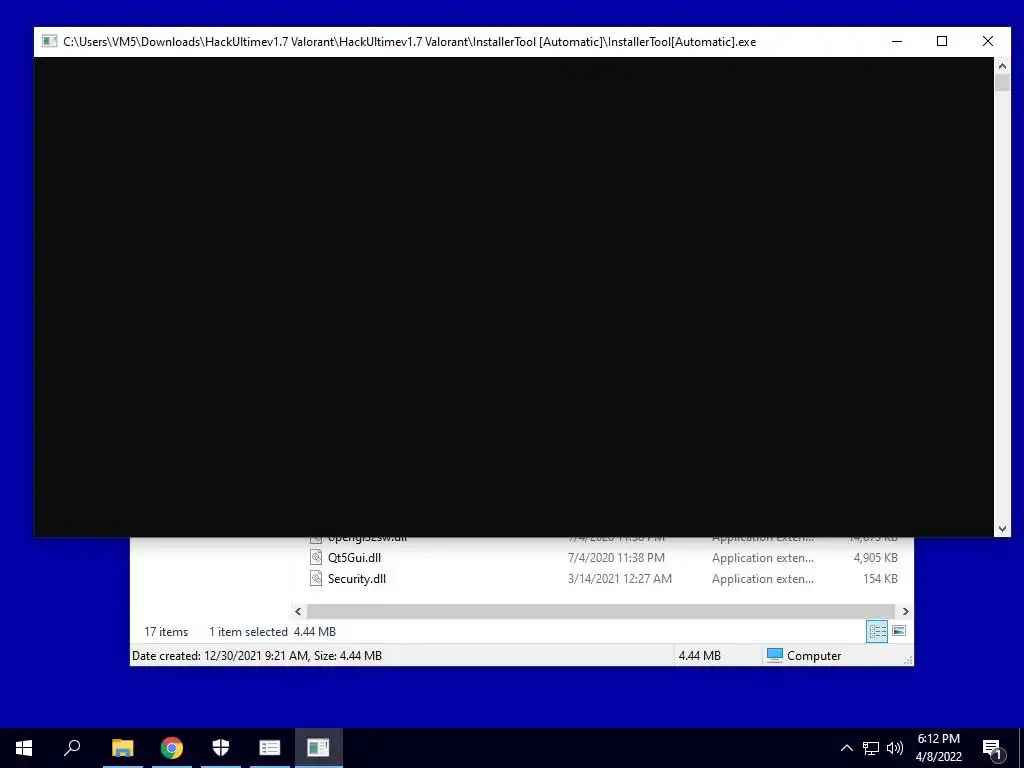
Task: Open the Windows Start menu
Action: click(24, 748)
